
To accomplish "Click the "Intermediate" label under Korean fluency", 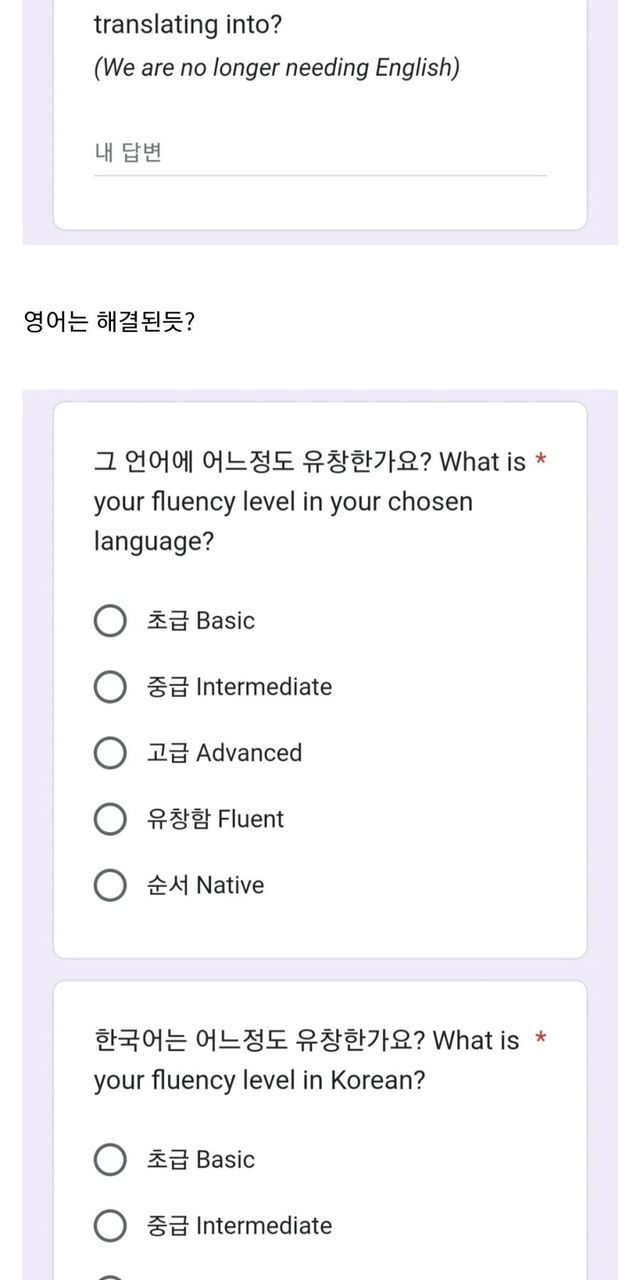I will point(264,1226).
